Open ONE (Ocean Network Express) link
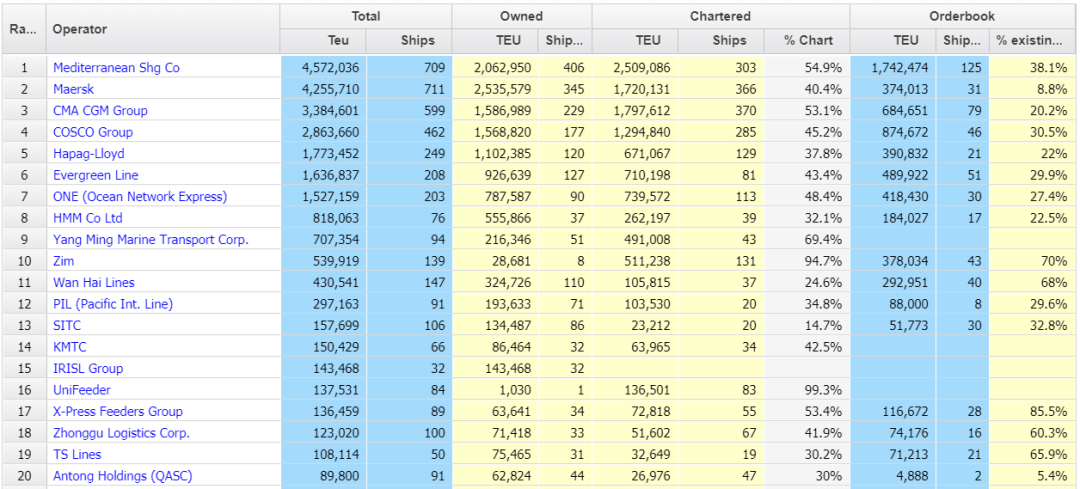1080x489 pixels. 139,197
